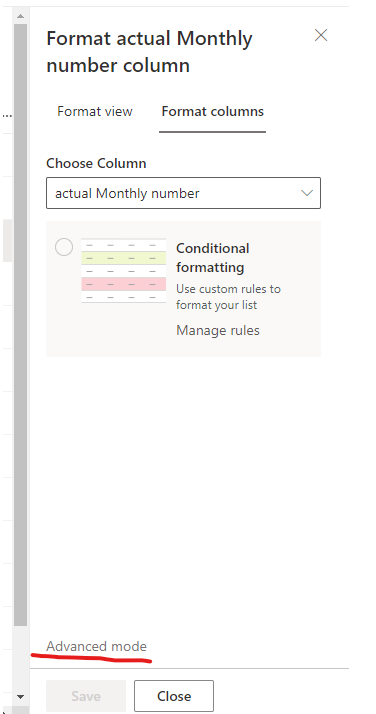Click the conditional formatting preview thumbnail
Image resolution: width=376 pixels, height=714 pixels.
(123, 270)
